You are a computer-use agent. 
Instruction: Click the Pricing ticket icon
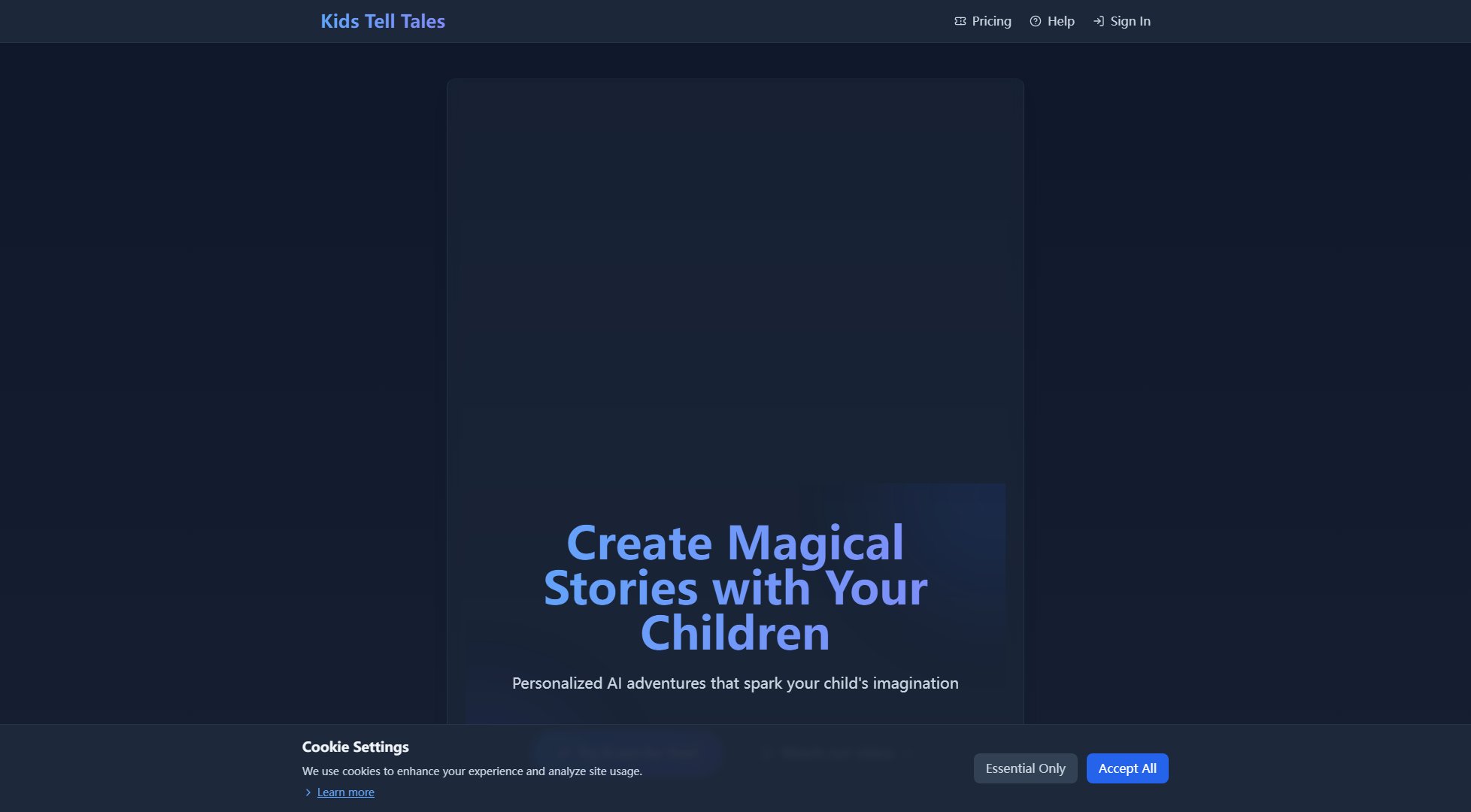(x=960, y=21)
